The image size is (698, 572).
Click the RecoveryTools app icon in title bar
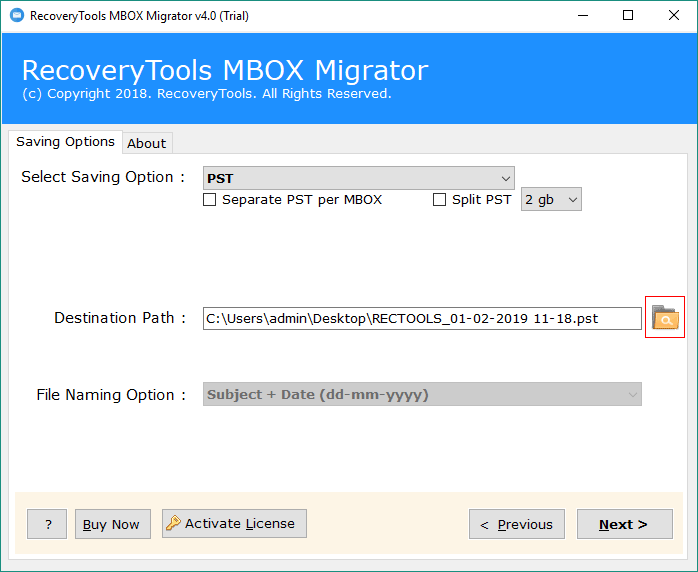[16, 16]
